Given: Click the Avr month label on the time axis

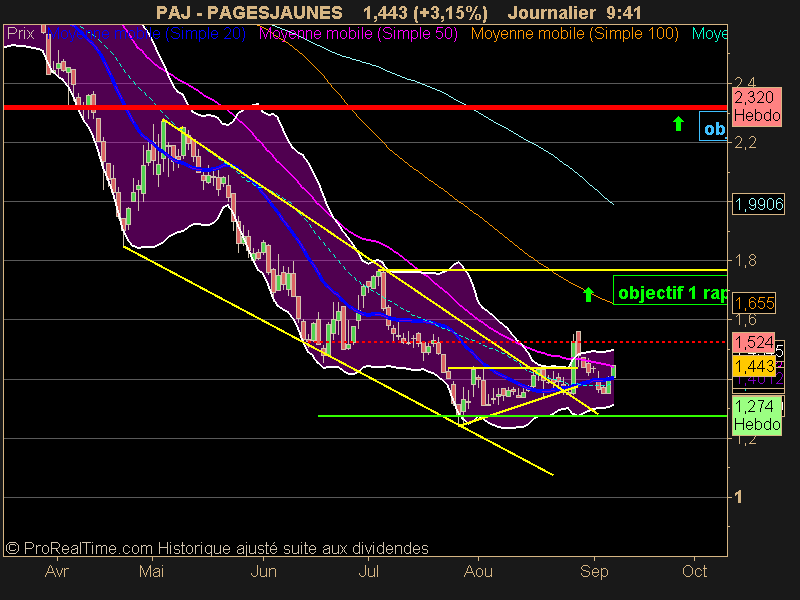Looking at the screenshot, I should click(x=56, y=571).
